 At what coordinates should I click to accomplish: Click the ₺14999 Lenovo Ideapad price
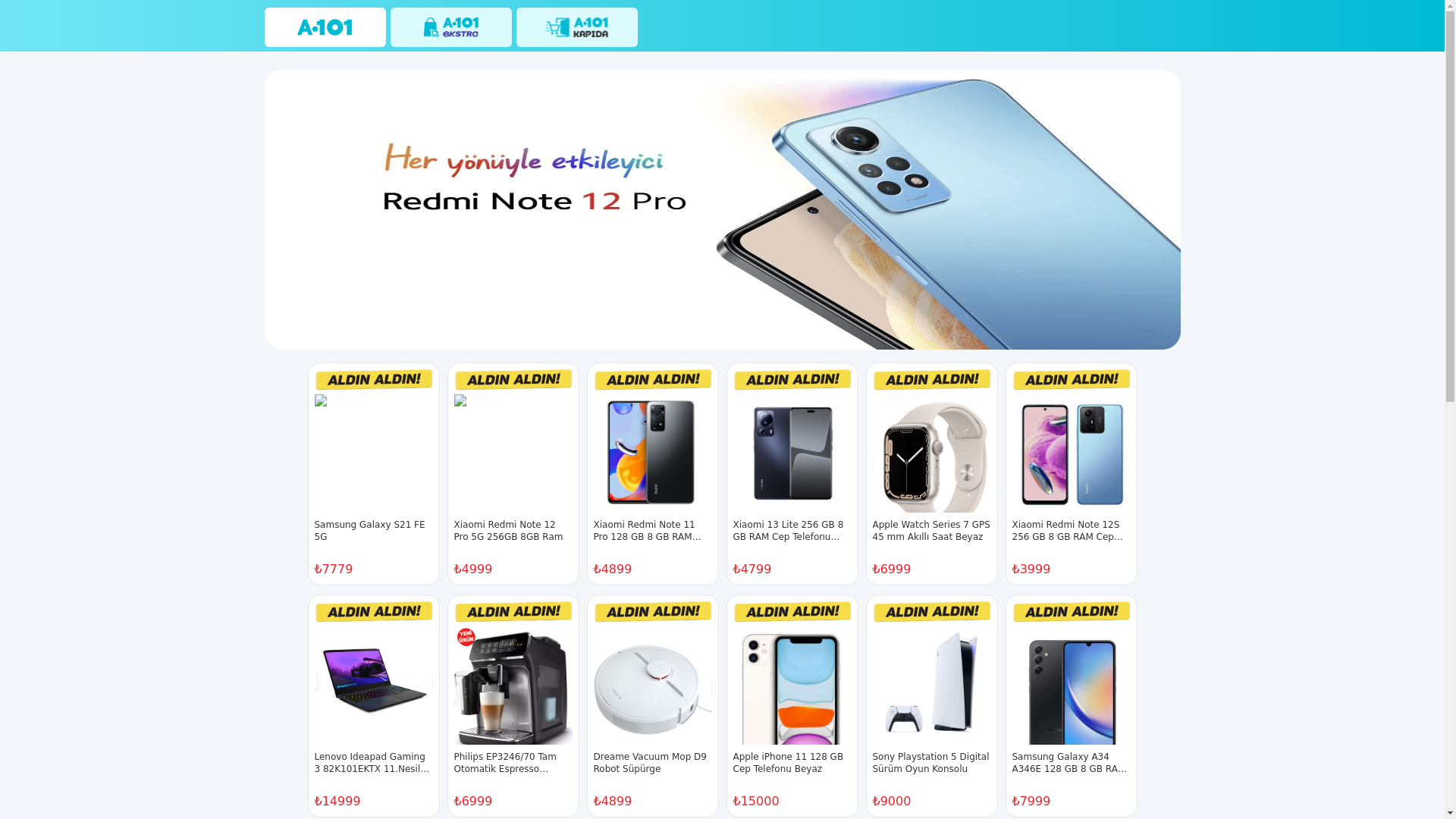pos(337,802)
